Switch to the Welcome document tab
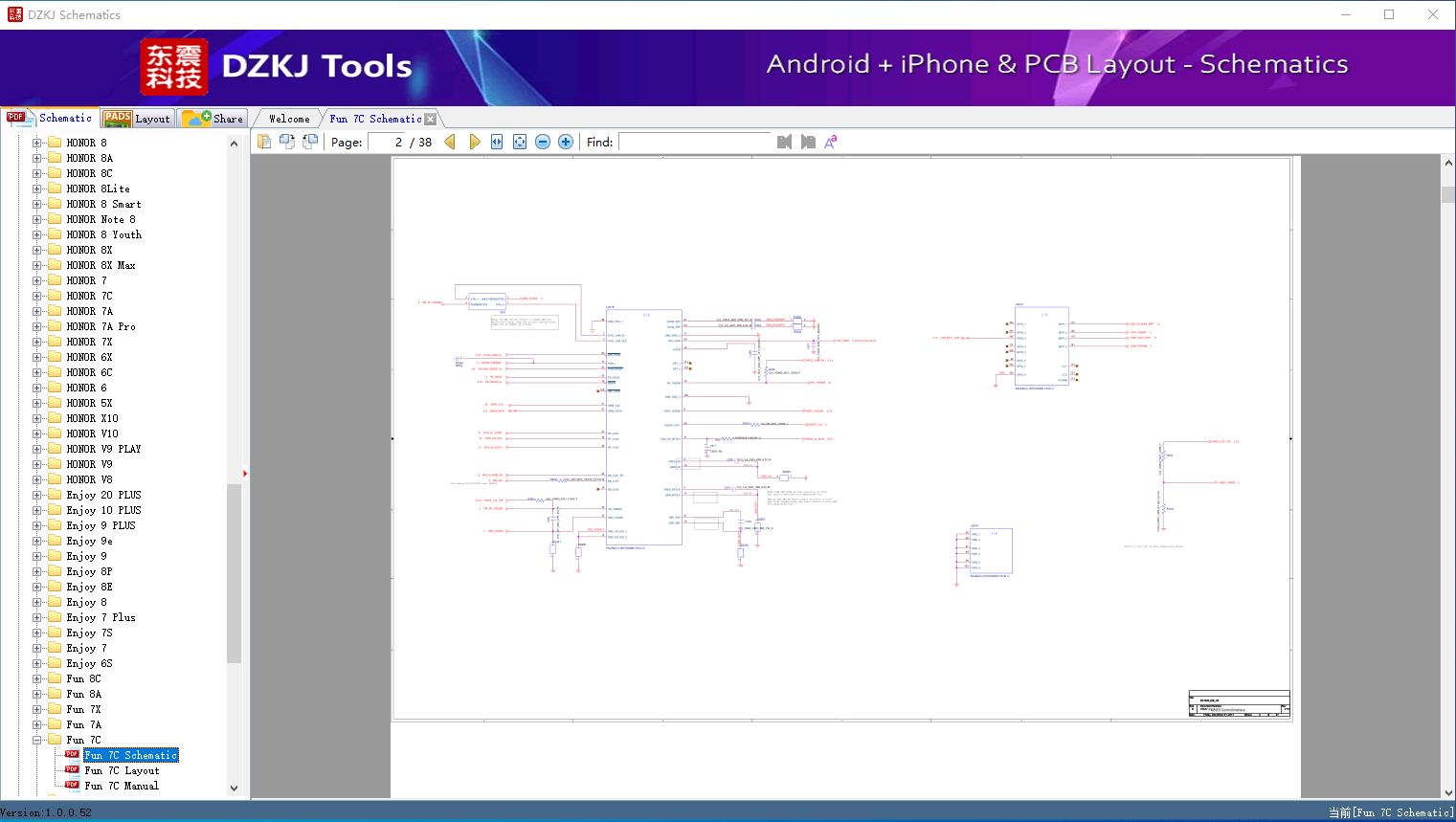1456x822 pixels. (x=289, y=119)
